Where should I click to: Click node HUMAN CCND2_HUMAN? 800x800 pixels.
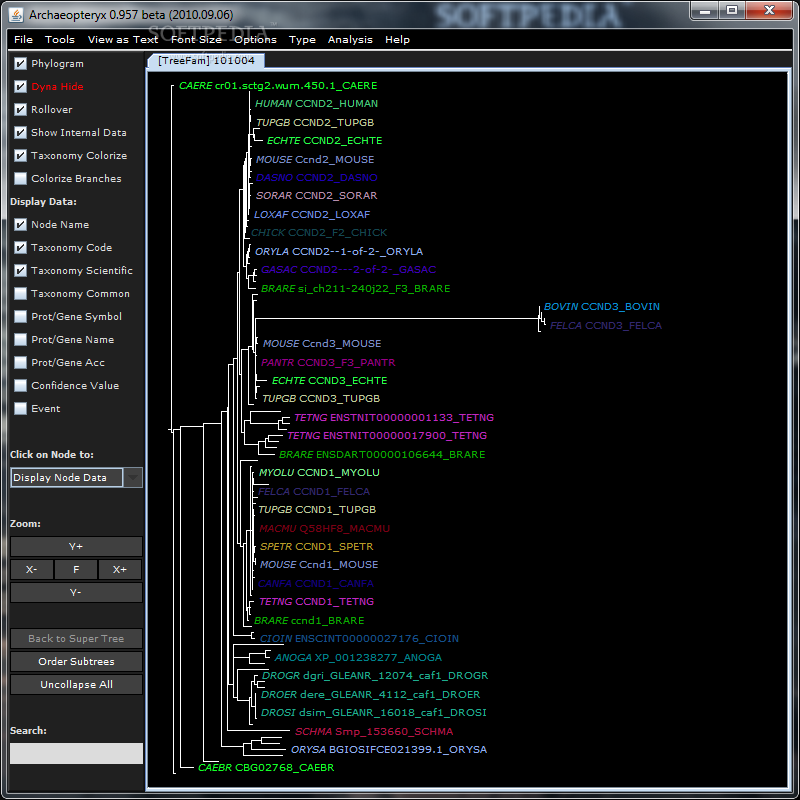click(316, 104)
